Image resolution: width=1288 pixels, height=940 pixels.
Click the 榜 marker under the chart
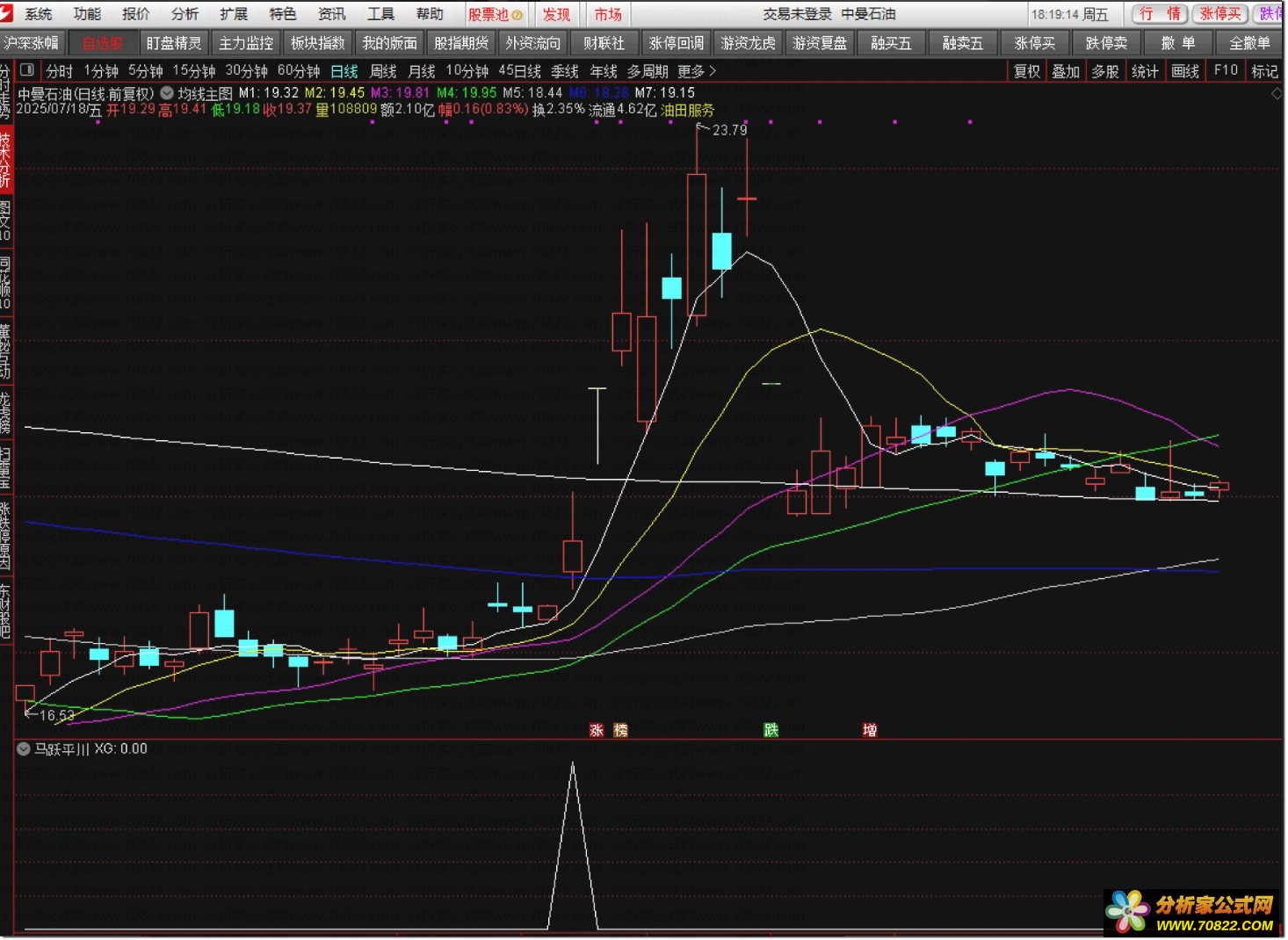pyautogui.click(x=621, y=730)
